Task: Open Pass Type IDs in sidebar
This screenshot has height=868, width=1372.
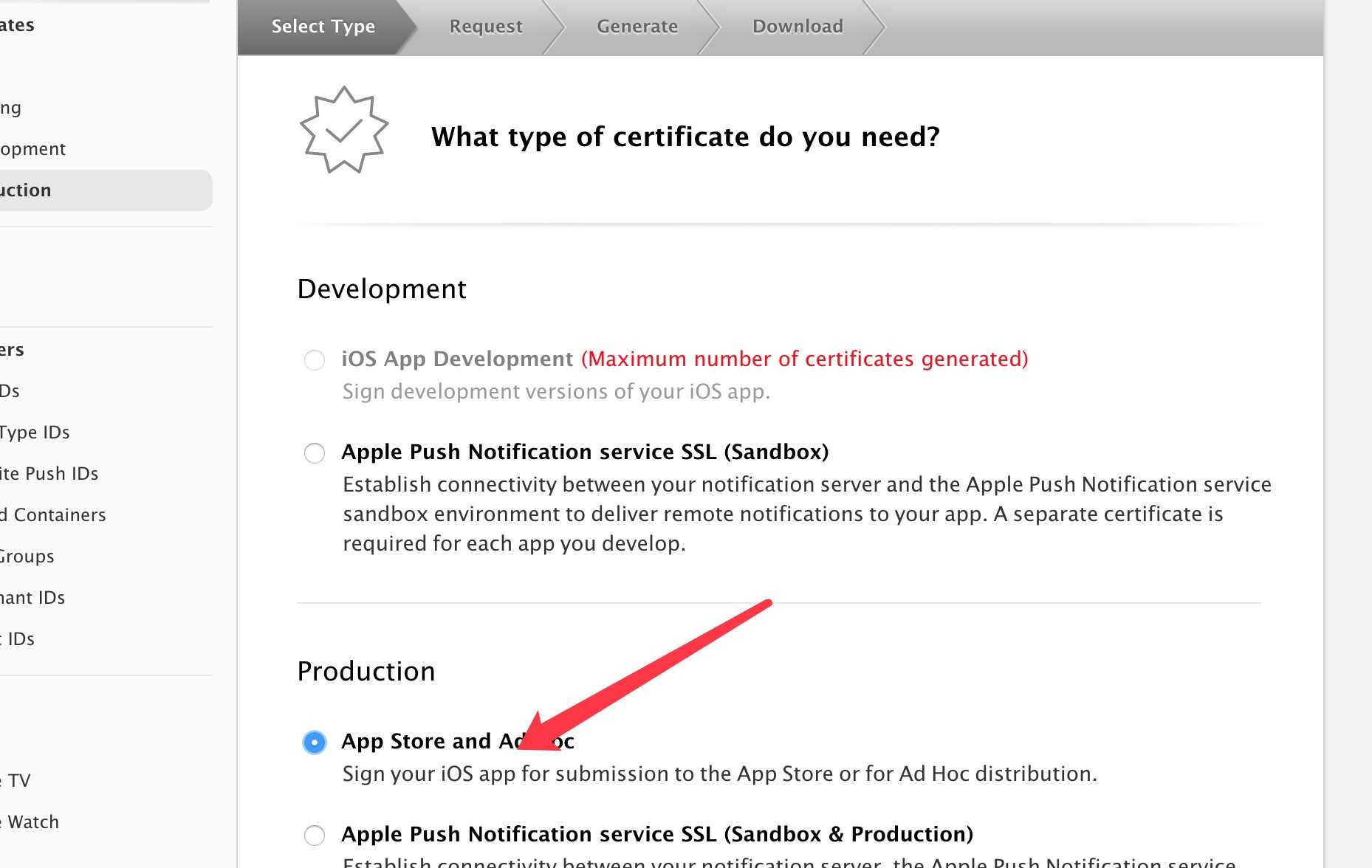Action: pyautogui.click(x=35, y=433)
